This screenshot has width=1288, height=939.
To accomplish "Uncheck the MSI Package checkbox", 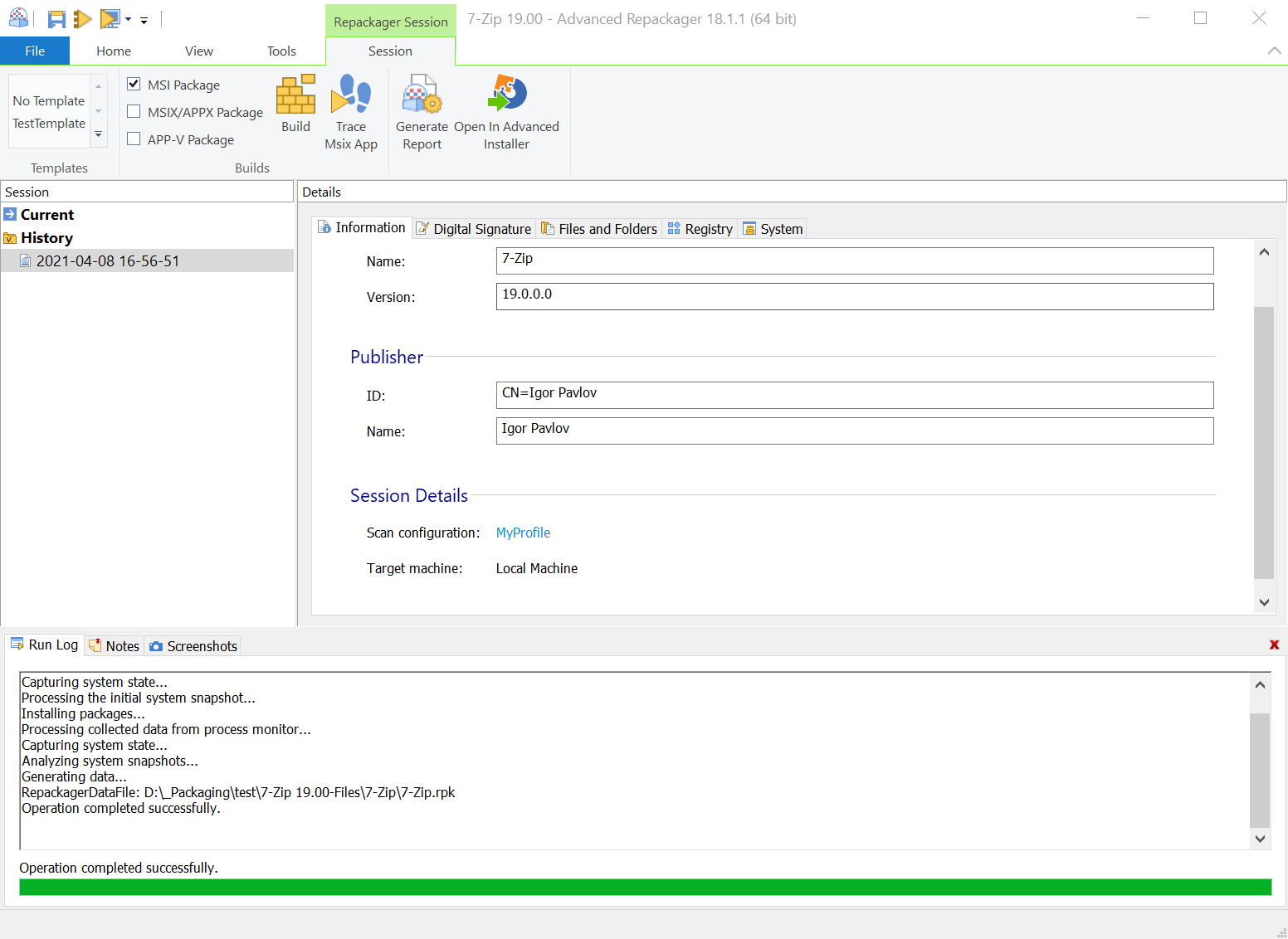I will [x=134, y=84].
